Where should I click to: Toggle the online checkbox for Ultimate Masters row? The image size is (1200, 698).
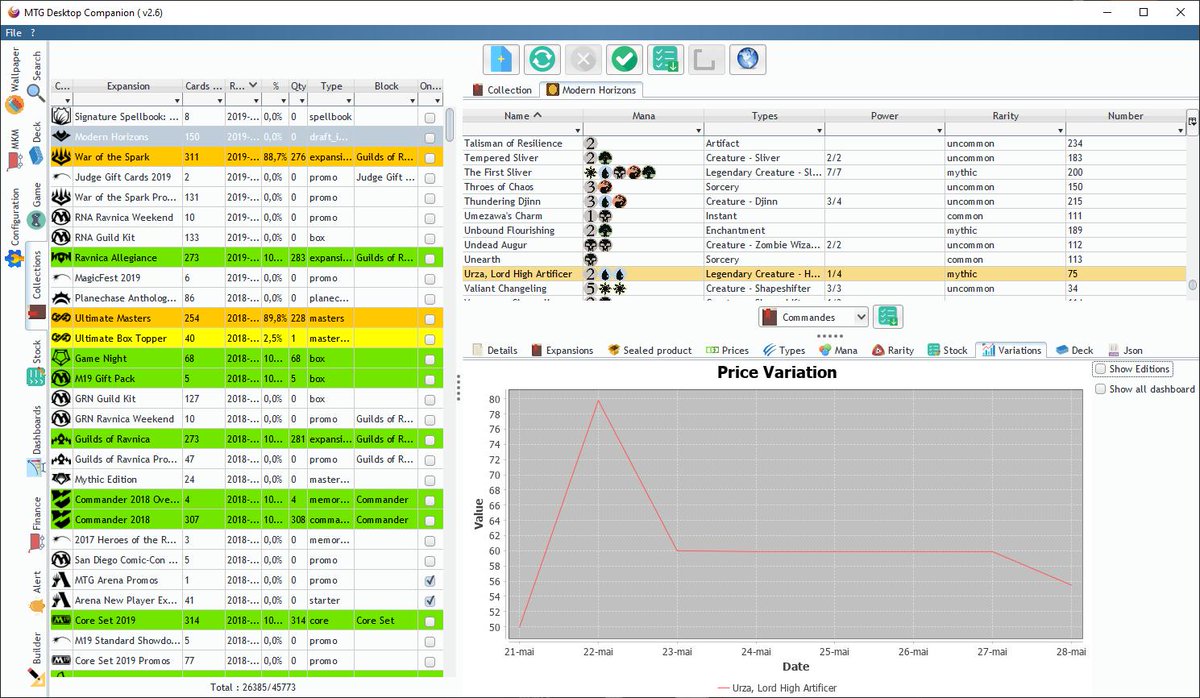(429, 318)
